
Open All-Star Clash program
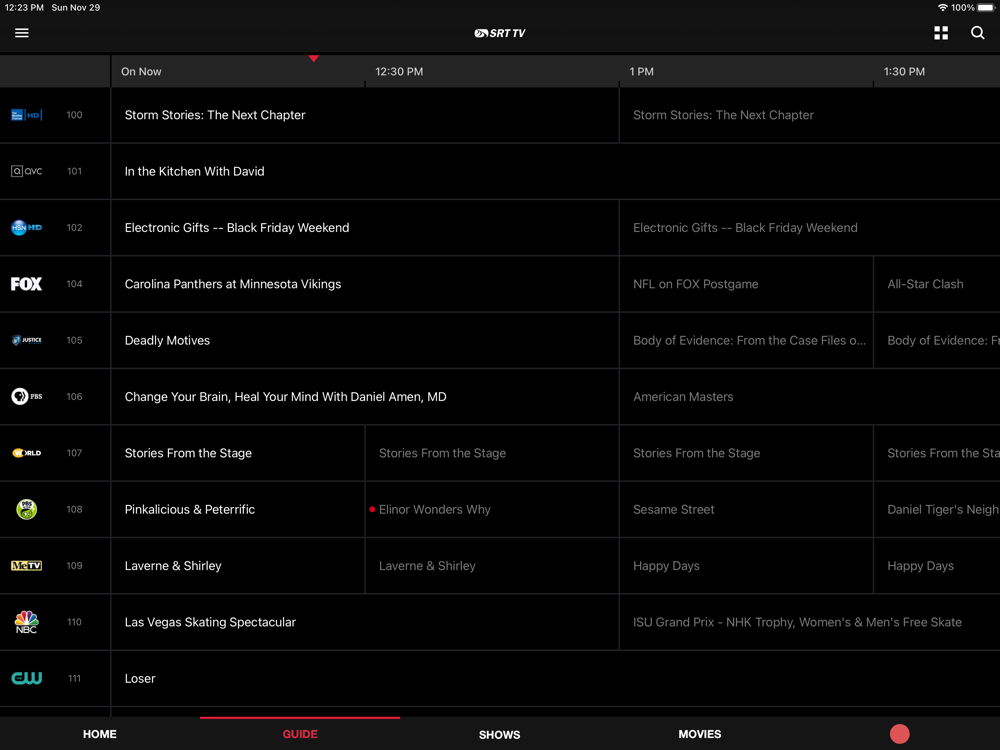(937, 284)
